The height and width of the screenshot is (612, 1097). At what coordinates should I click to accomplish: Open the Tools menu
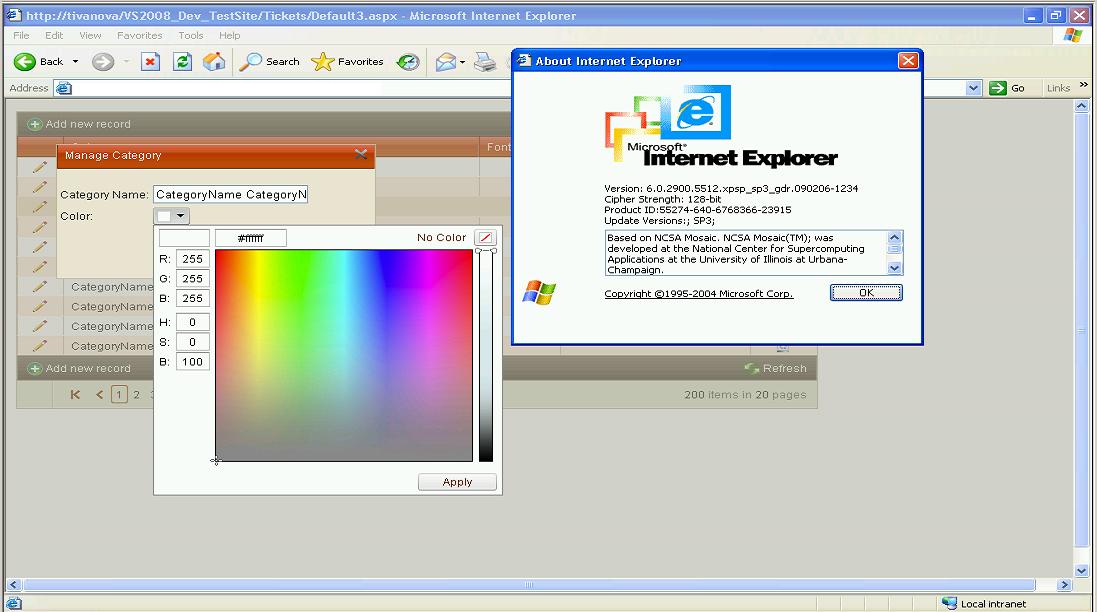click(190, 35)
